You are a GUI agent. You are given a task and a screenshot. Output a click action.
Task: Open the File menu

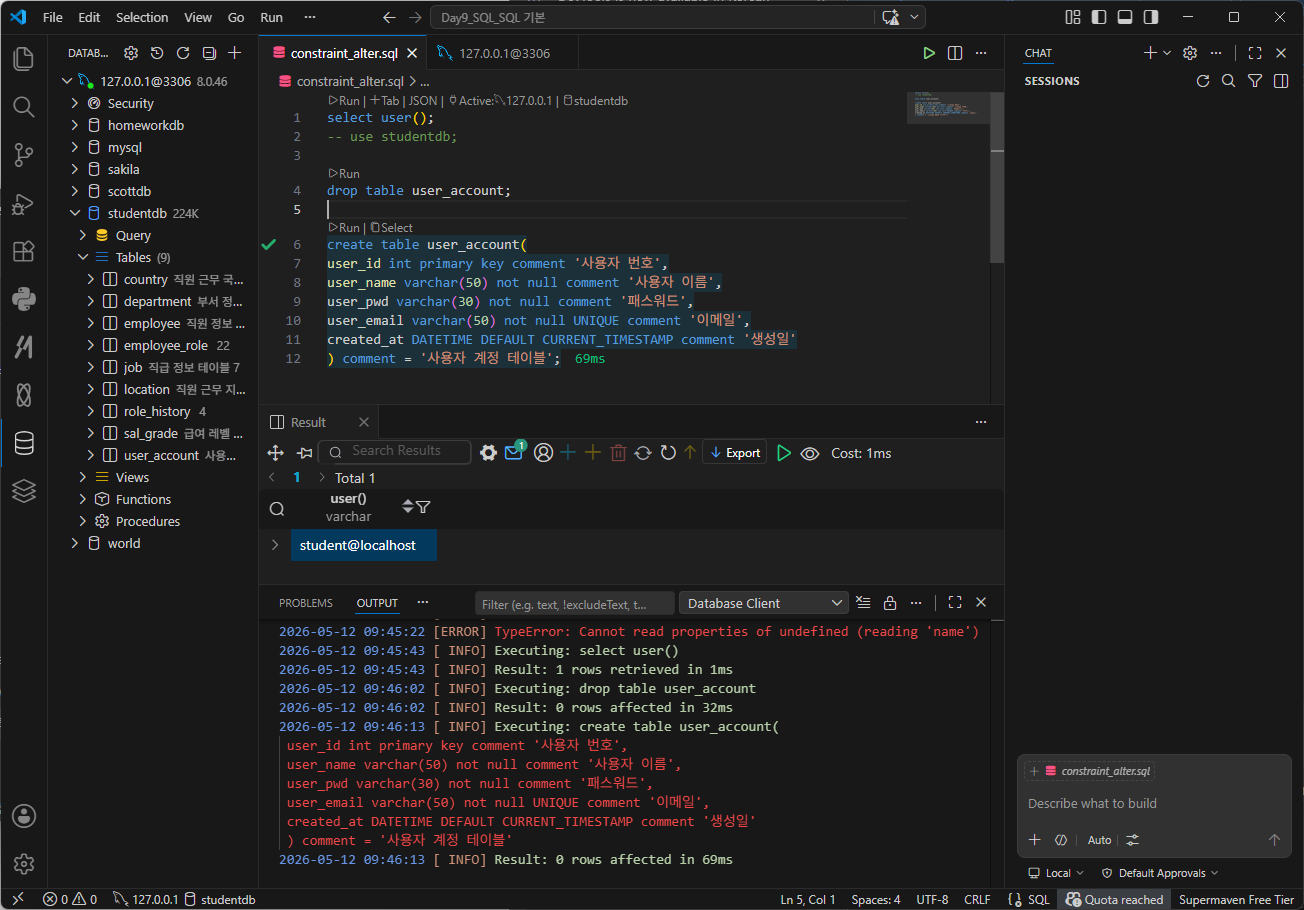[x=53, y=17]
